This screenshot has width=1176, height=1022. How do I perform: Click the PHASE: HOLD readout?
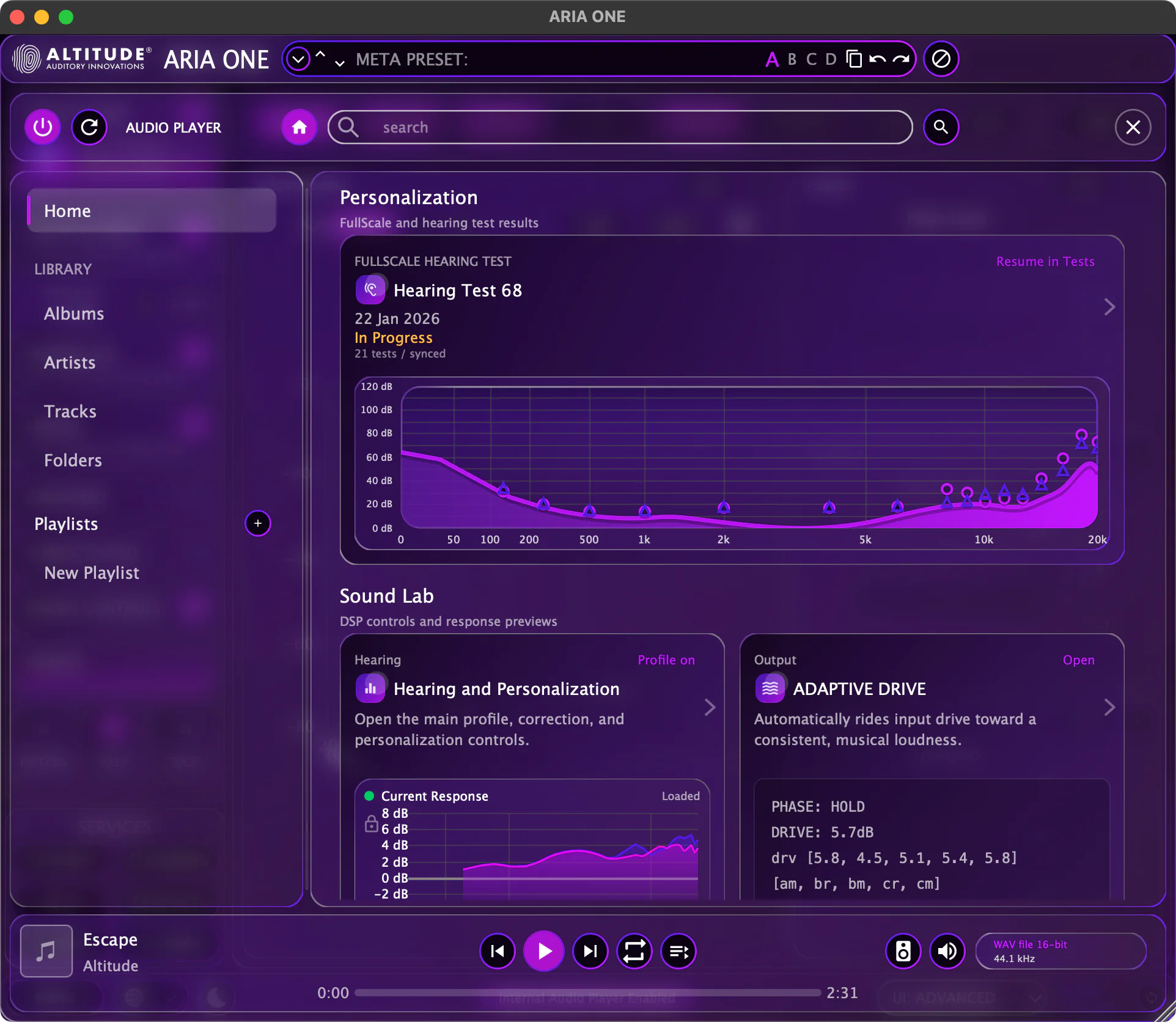tap(818, 807)
